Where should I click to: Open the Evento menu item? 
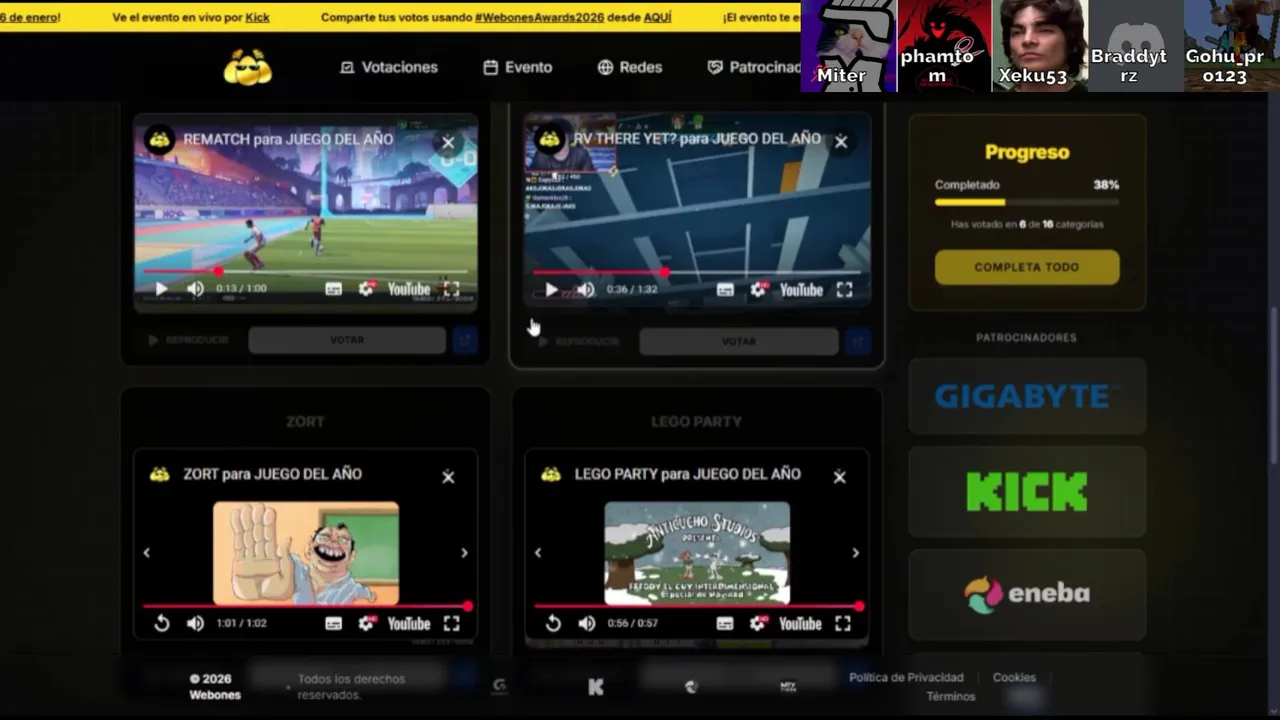(518, 67)
